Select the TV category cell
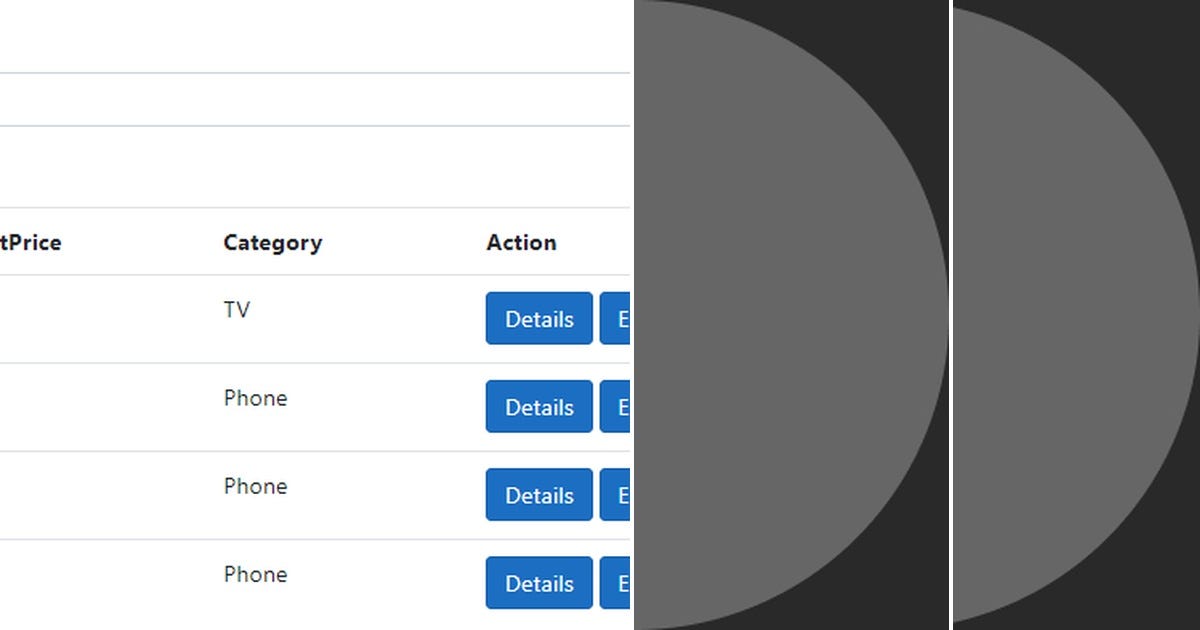Image resolution: width=1200 pixels, height=630 pixels. pos(237,310)
